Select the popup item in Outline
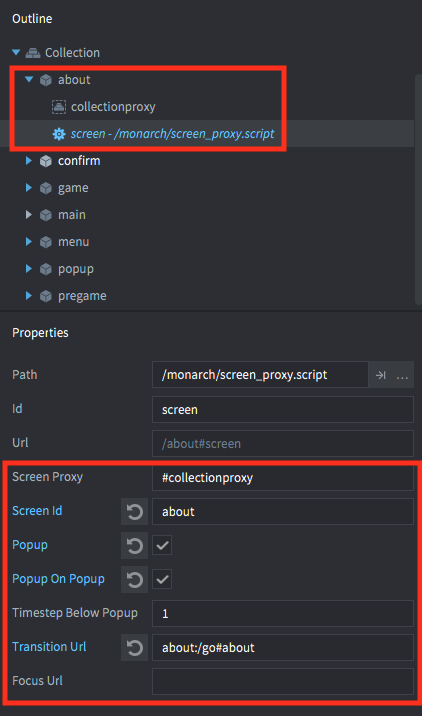 pyautogui.click(x=75, y=269)
